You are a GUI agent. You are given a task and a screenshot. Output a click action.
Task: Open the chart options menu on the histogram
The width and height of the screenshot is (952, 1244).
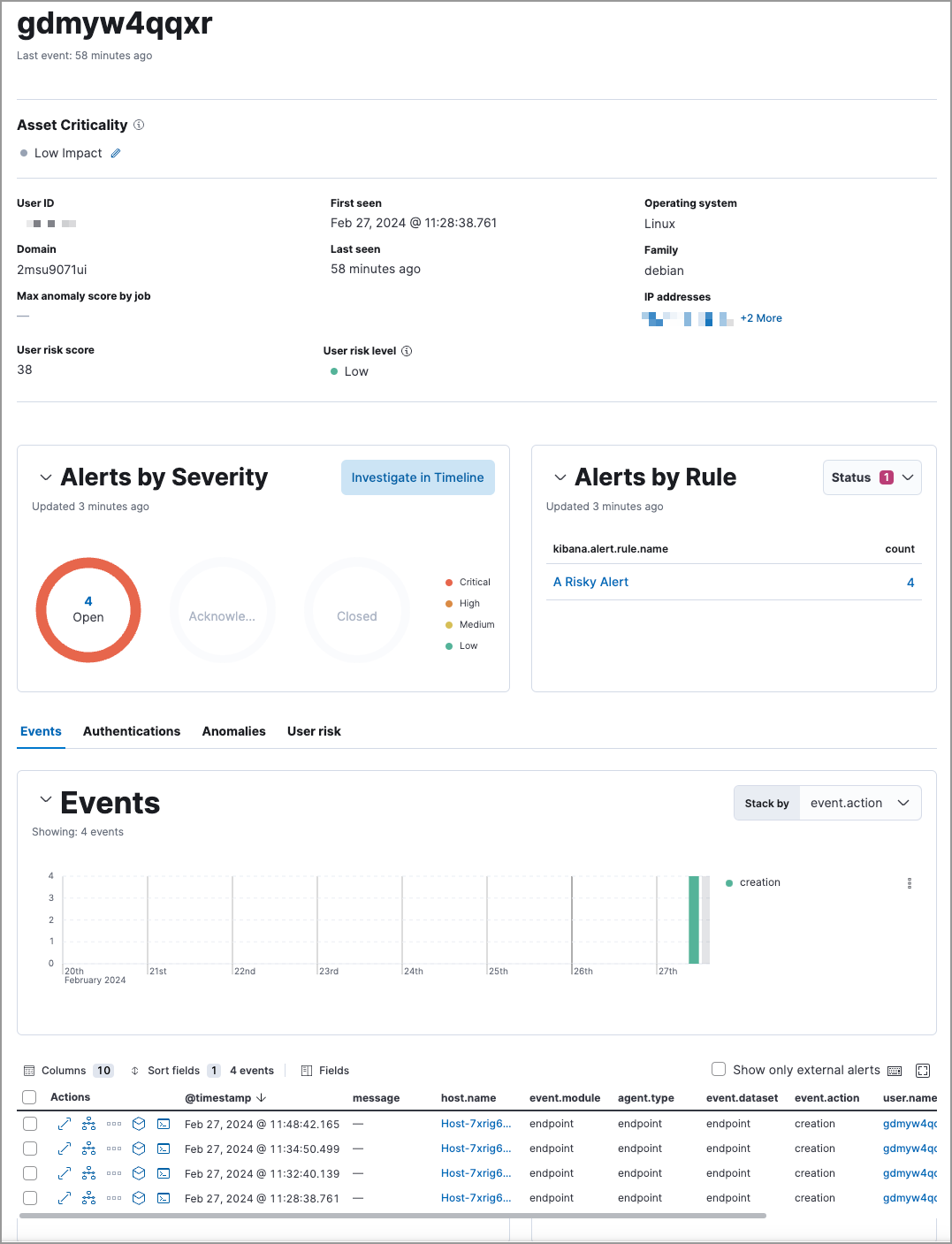coord(909,882)
